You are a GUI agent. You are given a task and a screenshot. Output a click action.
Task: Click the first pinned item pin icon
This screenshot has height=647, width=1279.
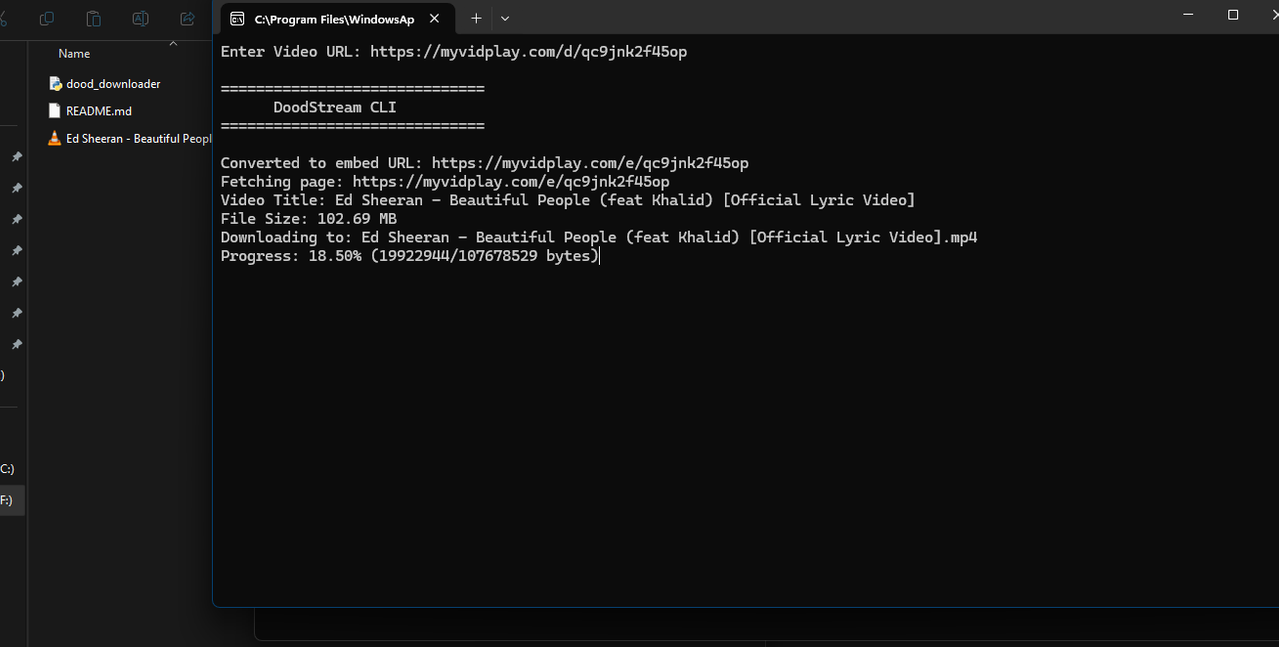[x=16, y=157]
